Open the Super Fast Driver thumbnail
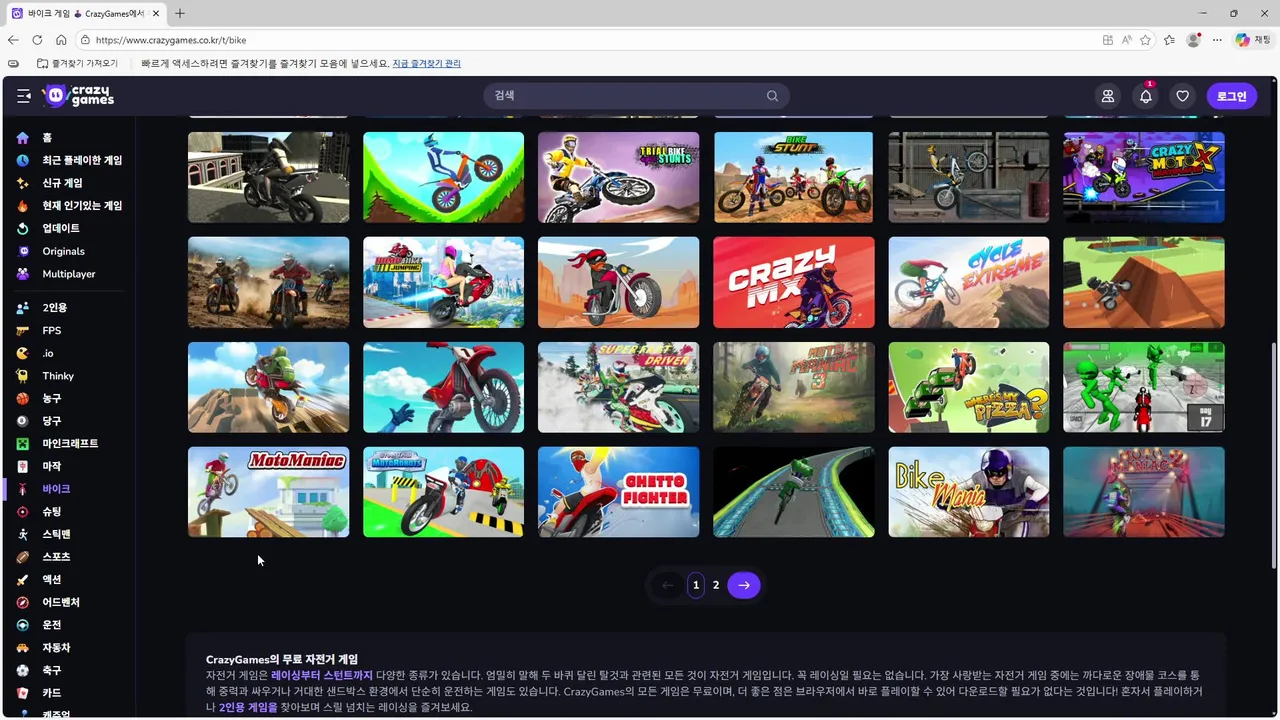 click(x=619, y=387)
